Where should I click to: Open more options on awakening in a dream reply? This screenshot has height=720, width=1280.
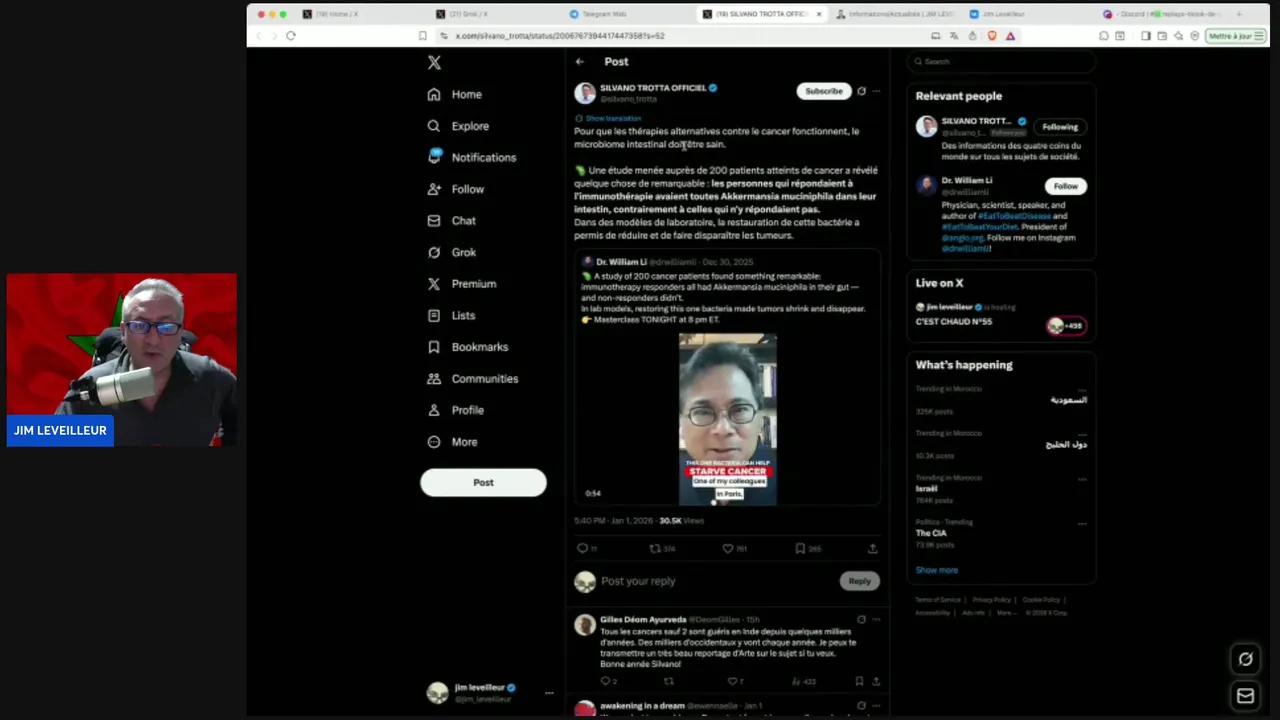coord(876,705)
